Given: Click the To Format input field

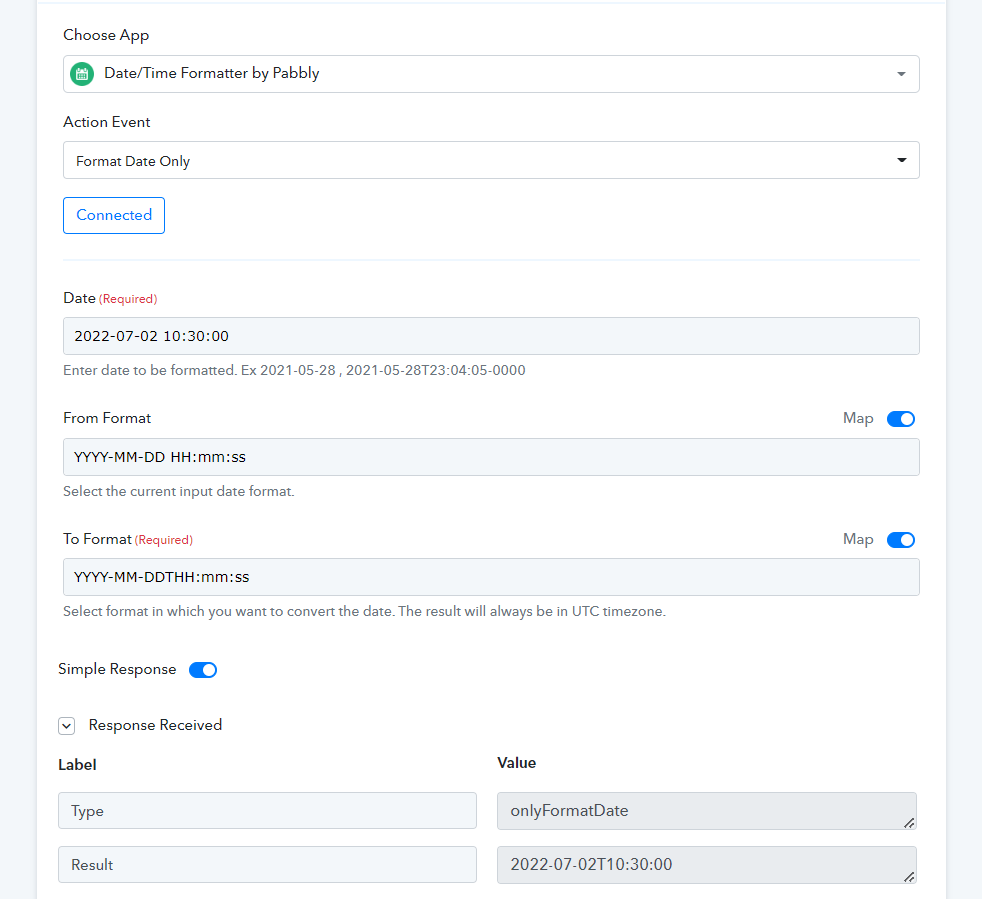Looking at the screenshot, I should [x=491, y=577].
